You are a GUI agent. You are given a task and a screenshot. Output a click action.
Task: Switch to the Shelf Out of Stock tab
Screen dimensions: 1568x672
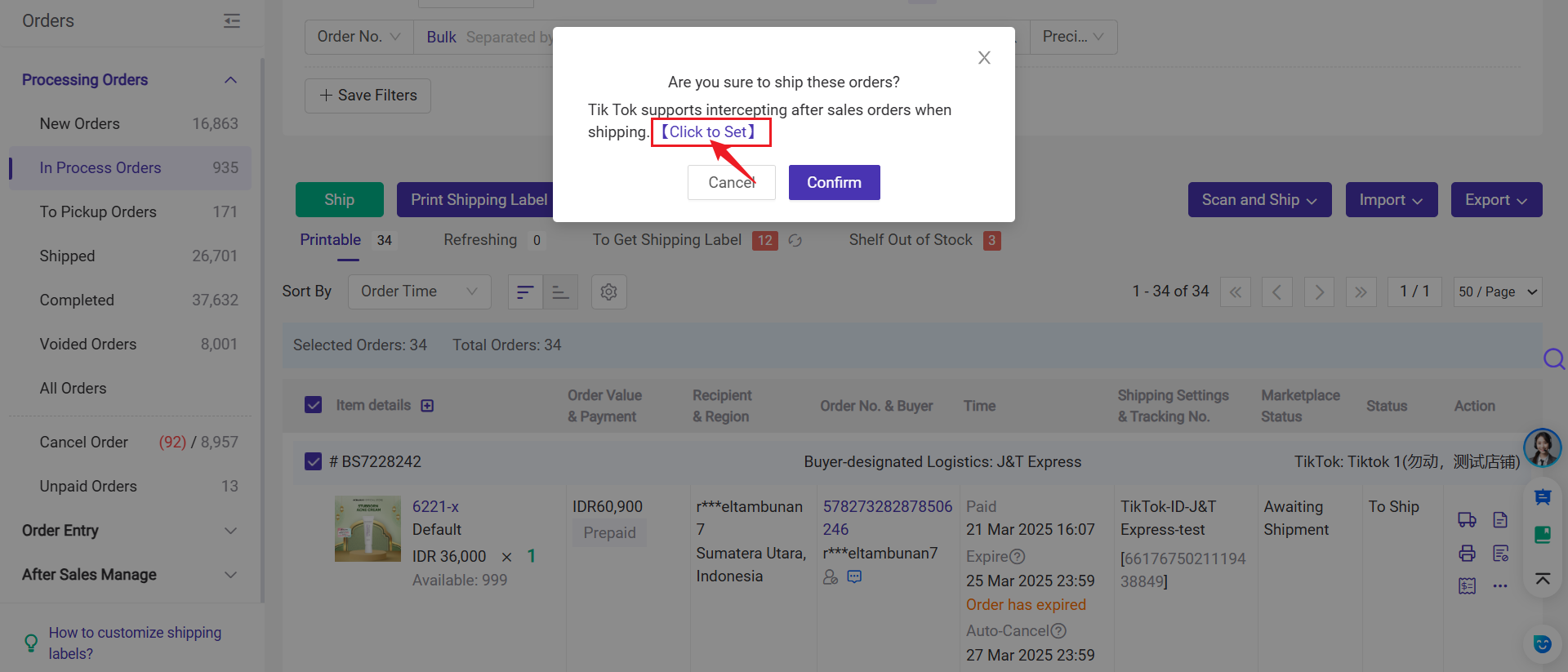(910, 240)
